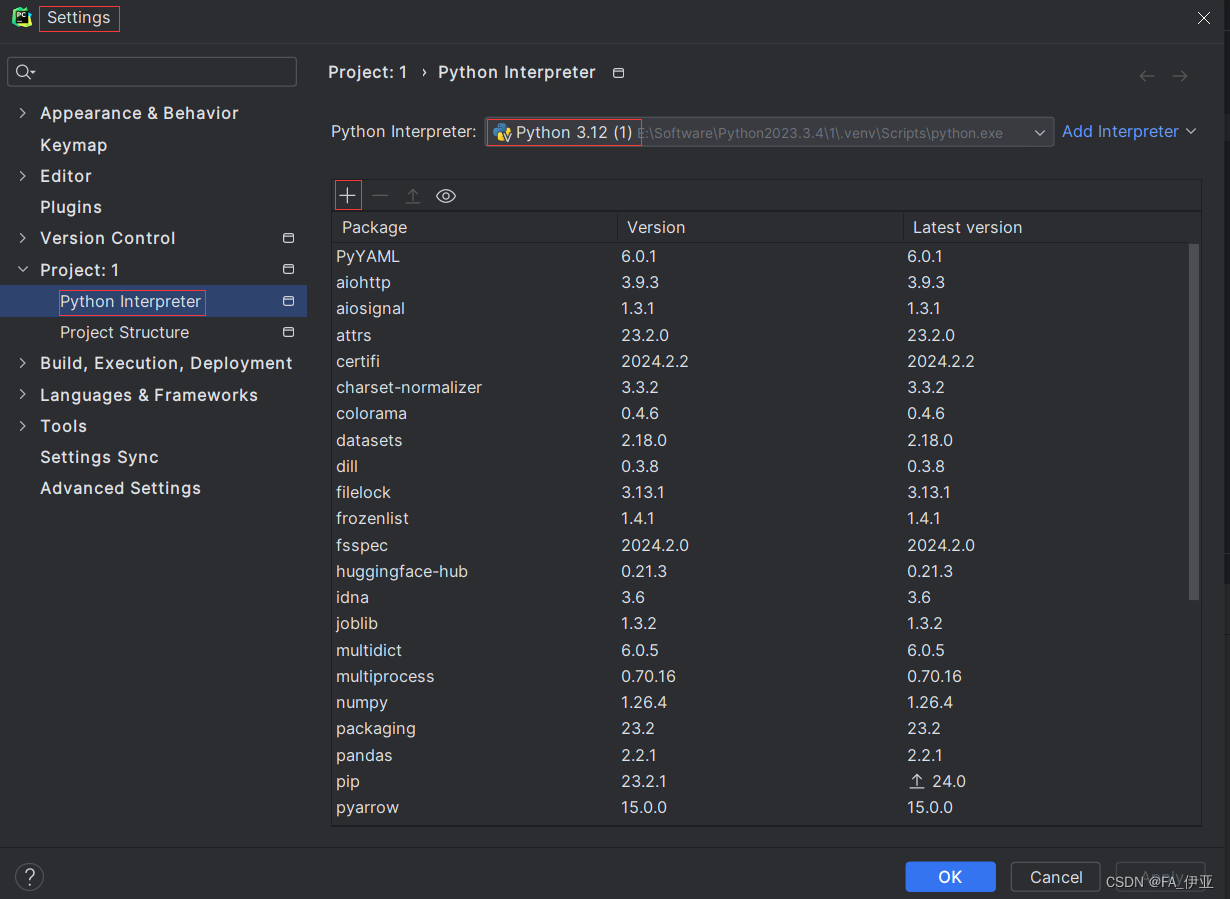Viewport: 1230px width, 899px height.
Task: Click the icon beside the Python Interpreter breadcrumb
Action: 618,73
